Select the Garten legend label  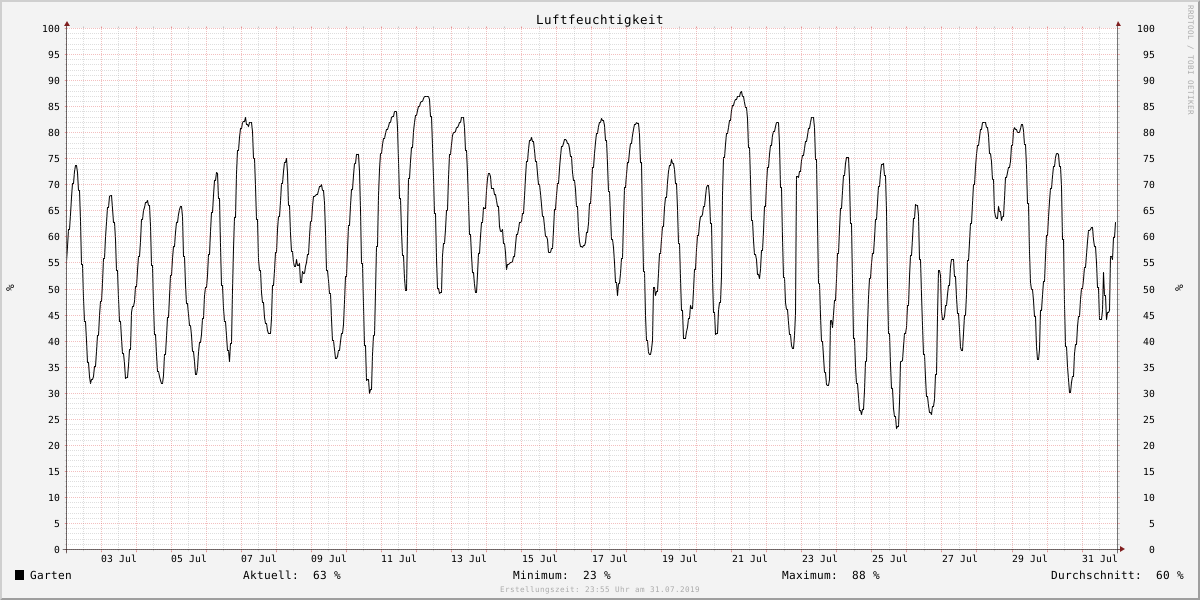[x=51, y=575]
